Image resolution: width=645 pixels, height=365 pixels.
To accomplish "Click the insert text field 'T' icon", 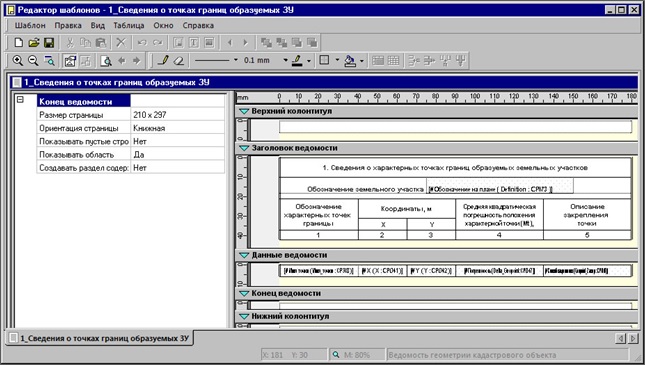I will [194, 42].
